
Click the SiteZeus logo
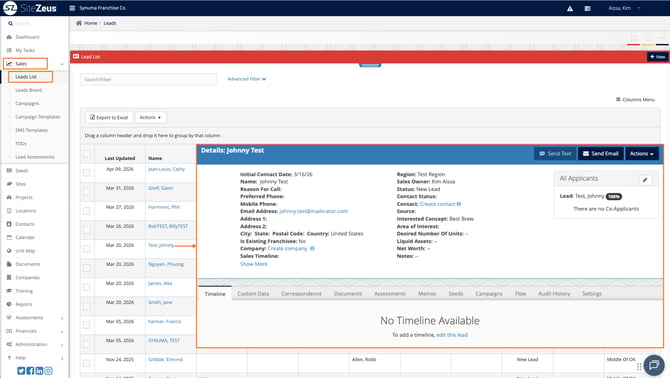click(29, 8)
